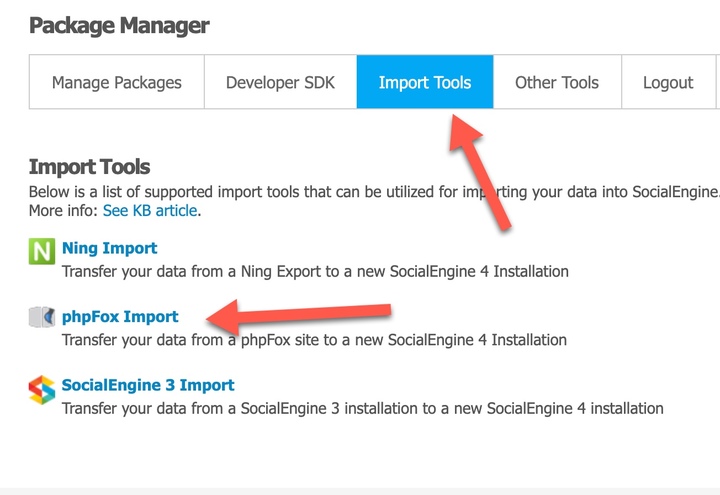Go to the Other Tools tab

(557, 82)
